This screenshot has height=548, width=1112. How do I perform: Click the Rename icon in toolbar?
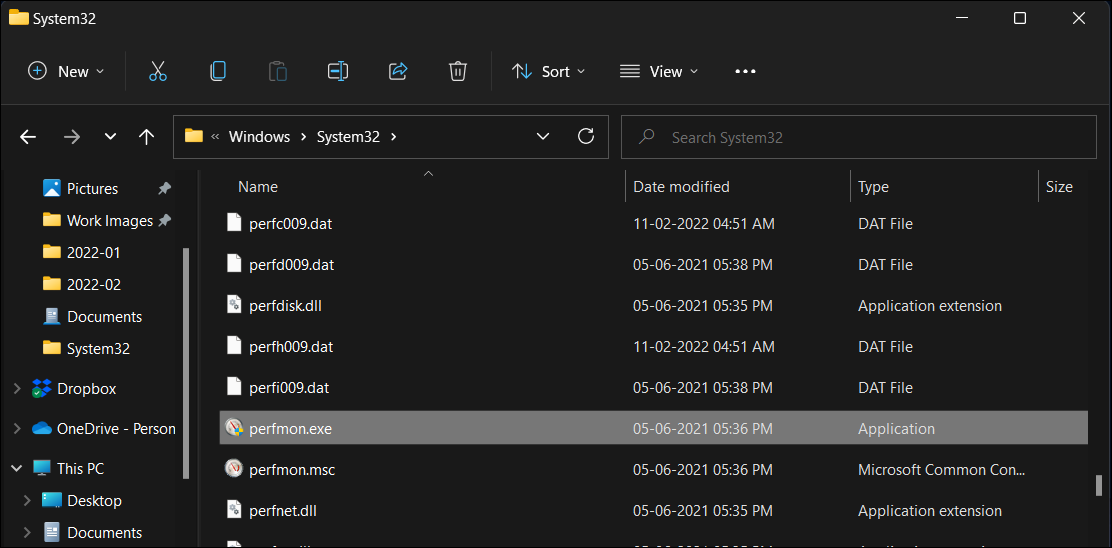tap(338, 71)
